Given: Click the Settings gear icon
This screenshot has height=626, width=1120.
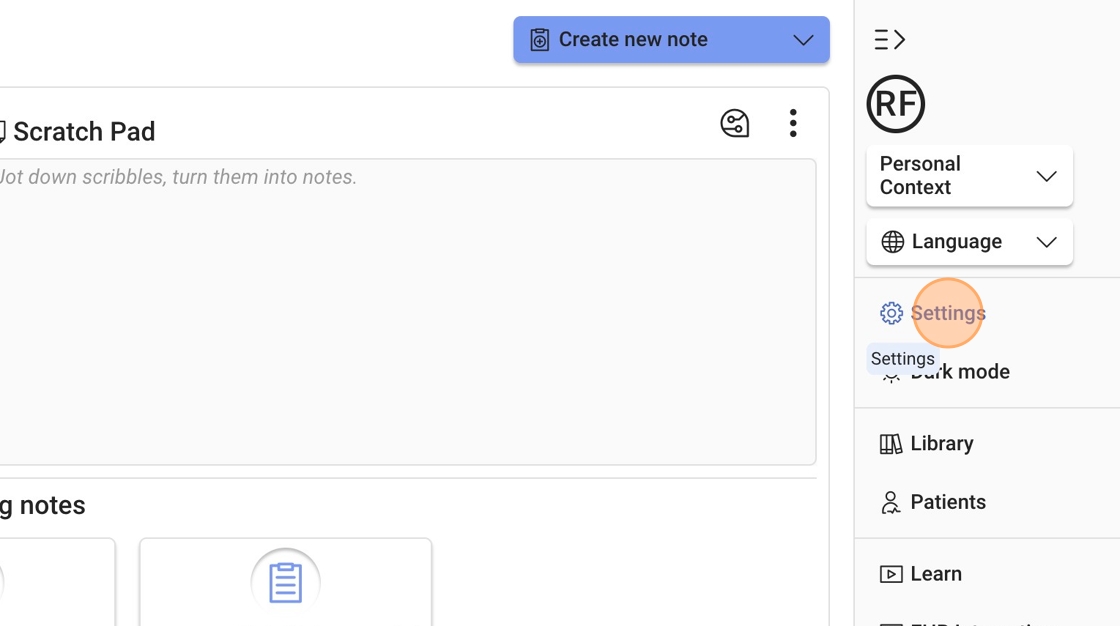Looking at the screenshot, I should (891, 313).
